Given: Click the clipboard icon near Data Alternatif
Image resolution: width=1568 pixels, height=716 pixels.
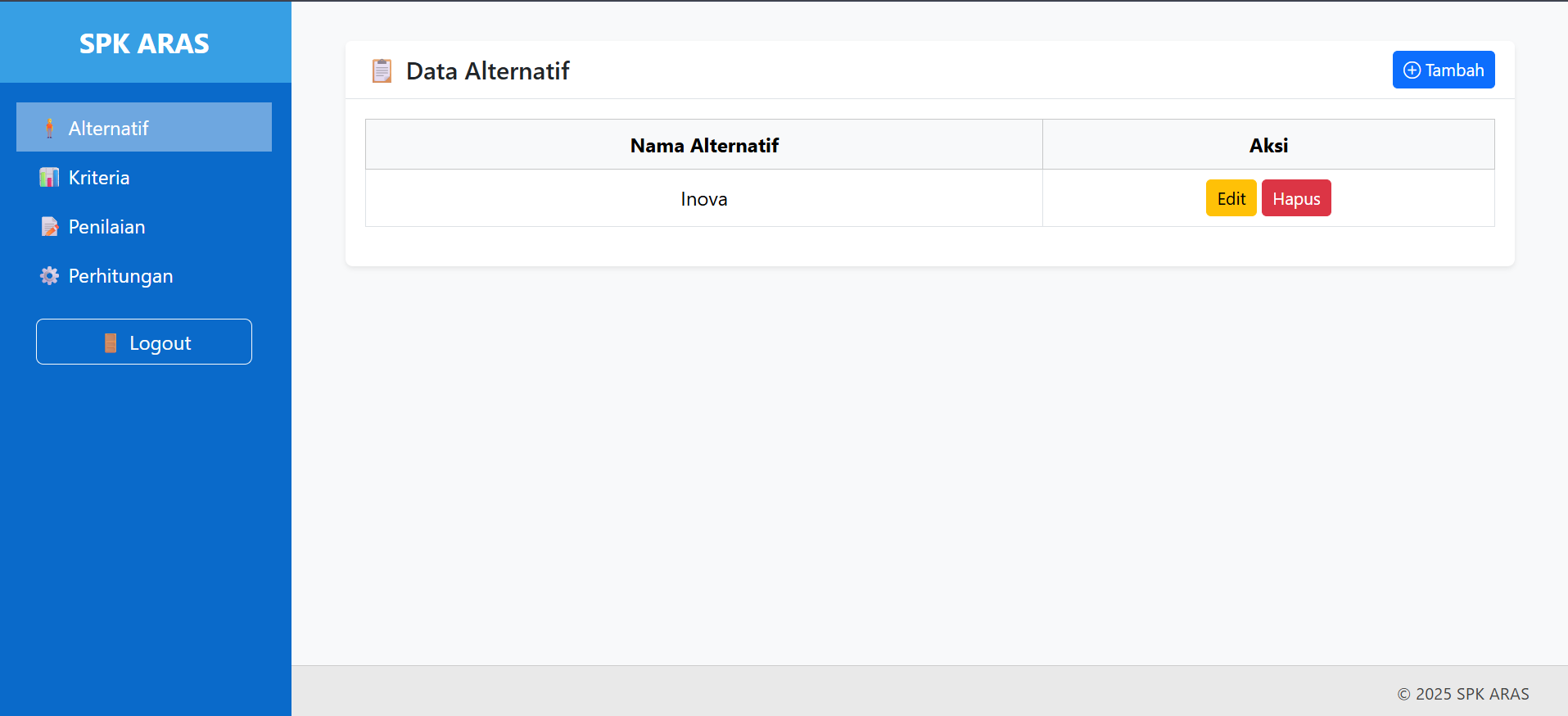Looking at the screenshot, I should (x=382, y=71).
